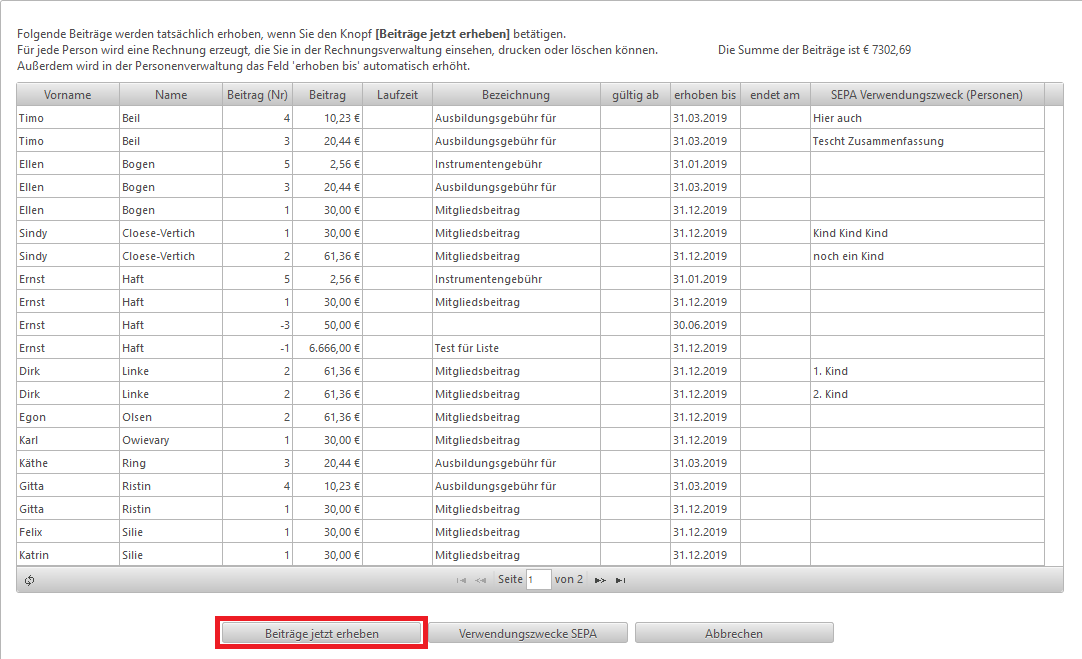Image resolution: width=1082 pixels, height=659 pixels.
Task: Select Egon Olsen's '61,36 €' cell
Action: pyautogui.click(x=327, y=417)
